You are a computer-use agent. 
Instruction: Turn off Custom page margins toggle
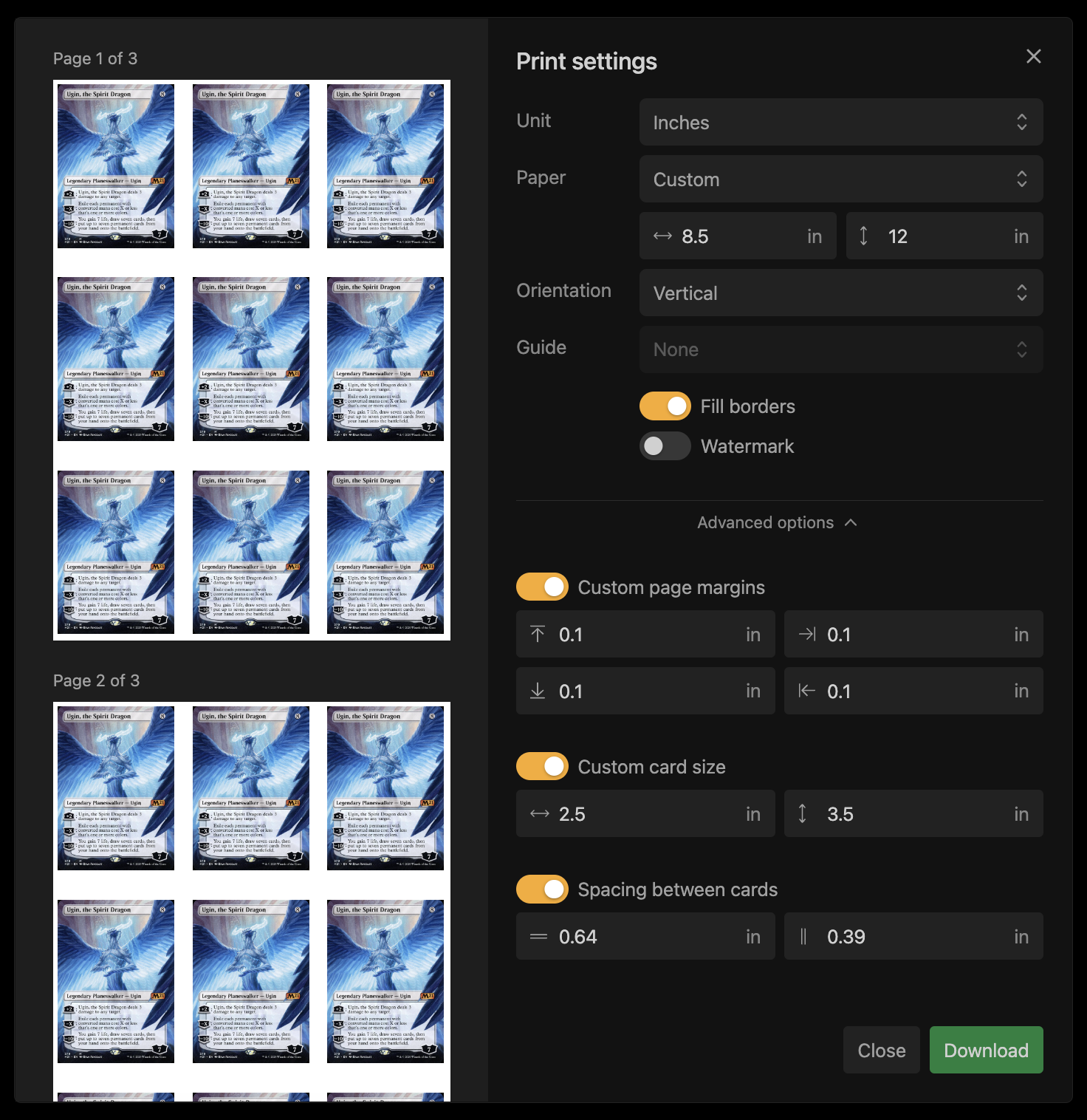542,587
